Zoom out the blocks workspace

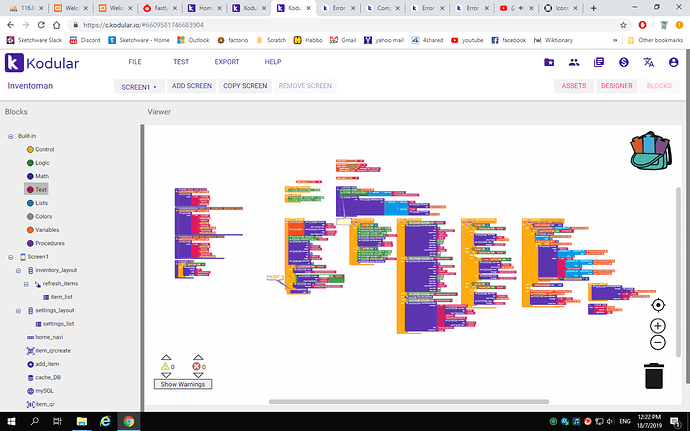pos(658,343)
